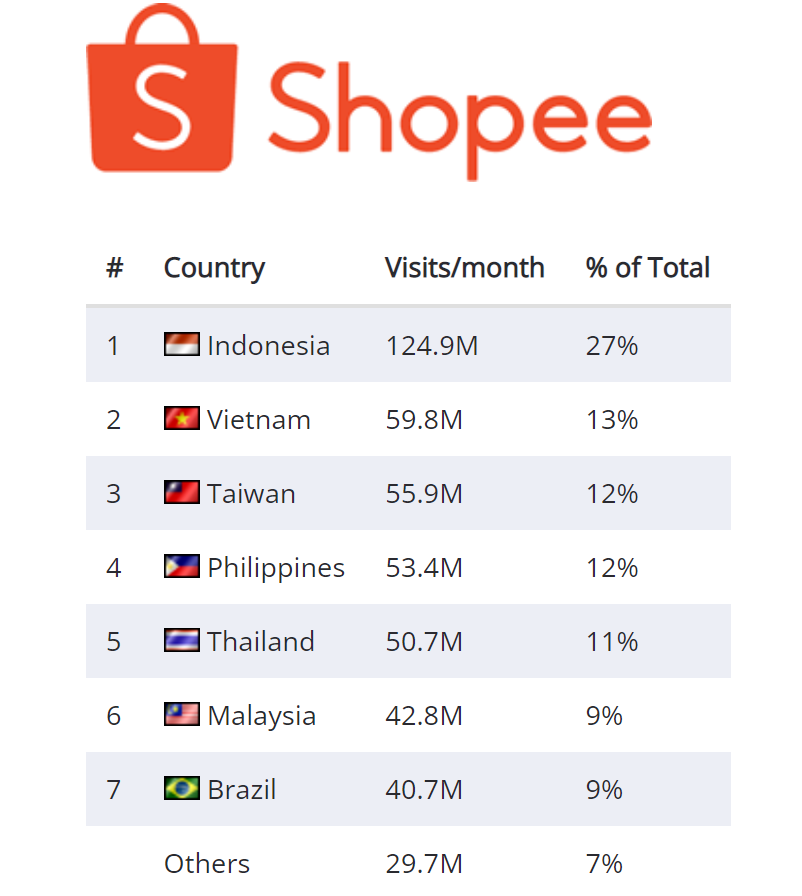
Task: Click the Thailand flag icon
Action: pyautogui.click(x=182, y=641)
